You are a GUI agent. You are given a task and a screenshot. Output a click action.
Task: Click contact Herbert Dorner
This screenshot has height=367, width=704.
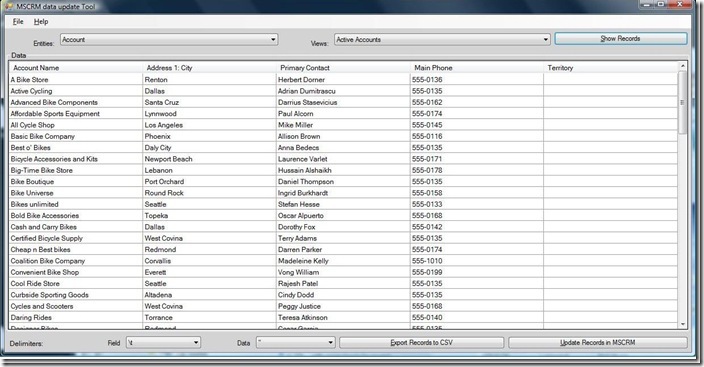[x=343, y=80]
